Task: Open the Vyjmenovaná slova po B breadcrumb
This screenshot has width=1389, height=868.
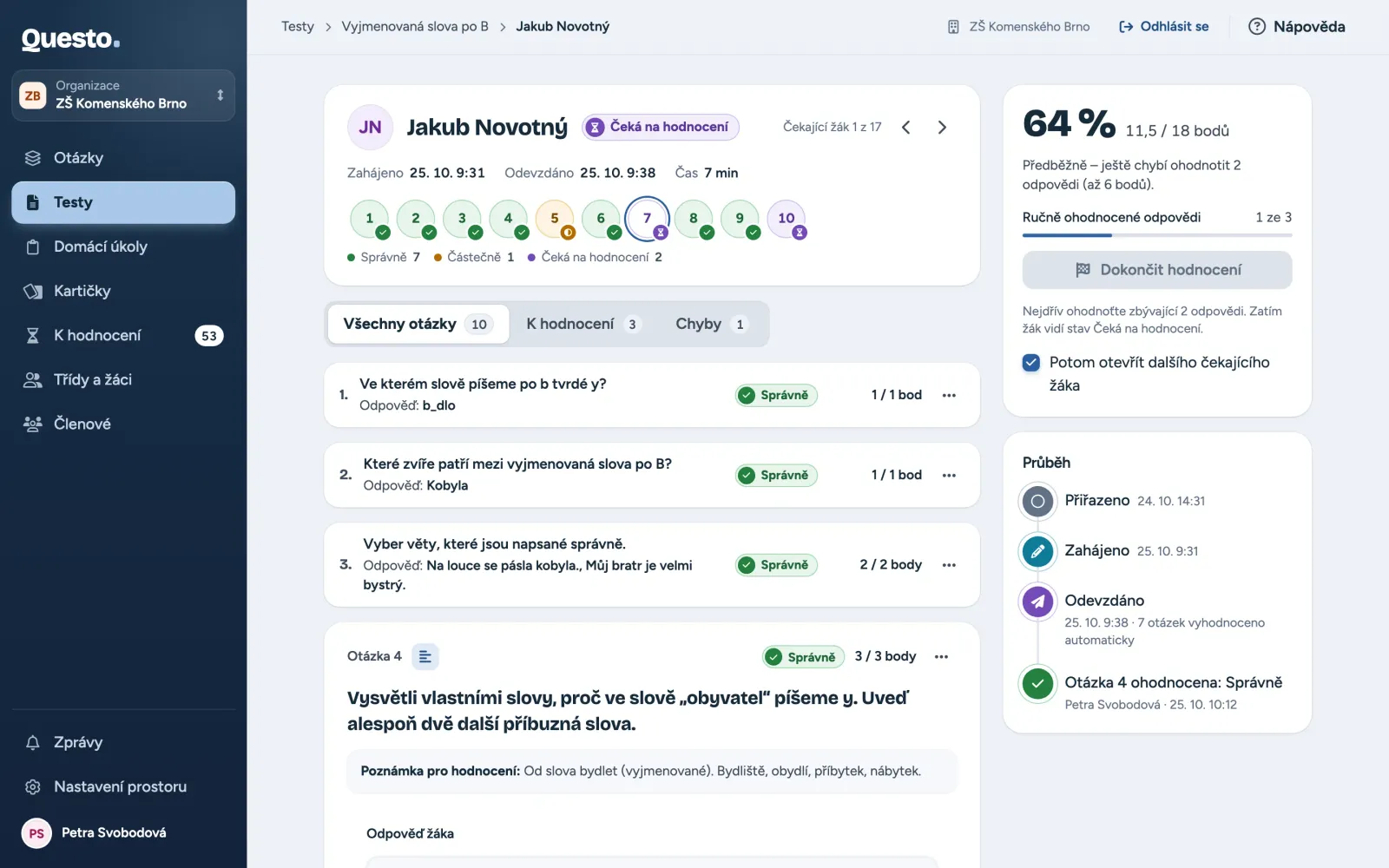Action: tap(415, 27)
